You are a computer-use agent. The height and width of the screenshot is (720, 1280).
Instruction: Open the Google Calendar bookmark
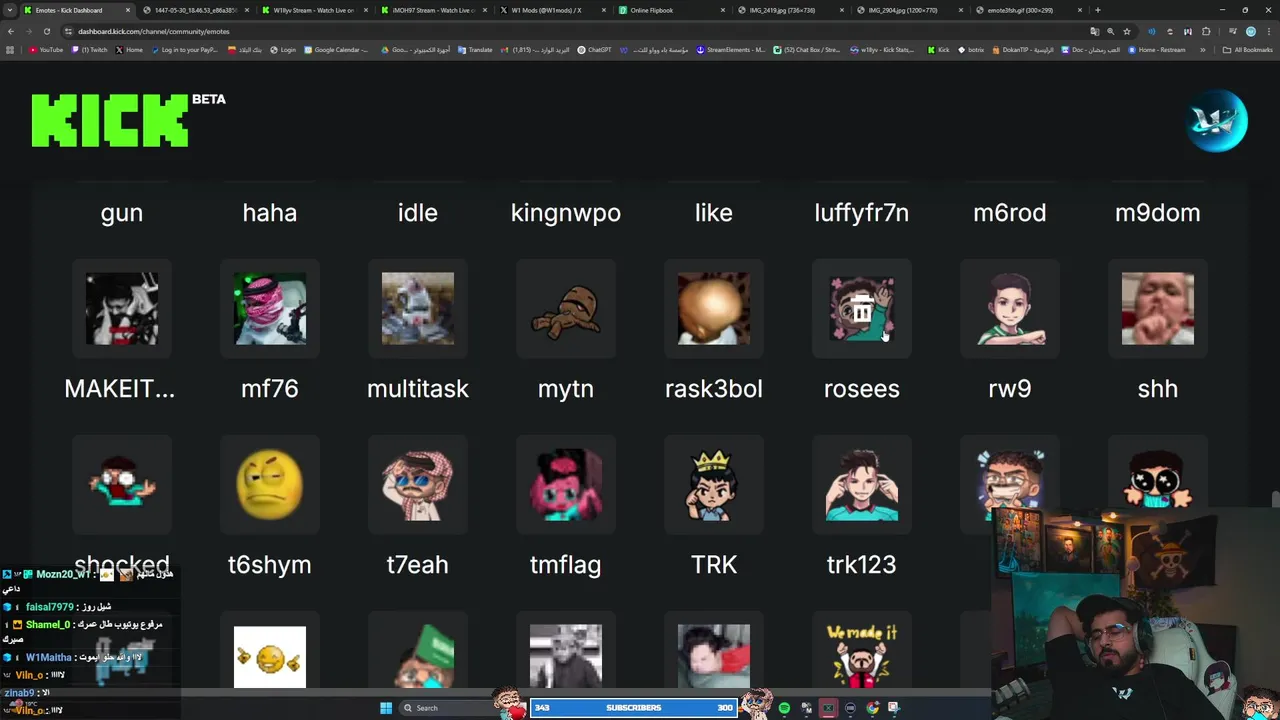[336, 50]
